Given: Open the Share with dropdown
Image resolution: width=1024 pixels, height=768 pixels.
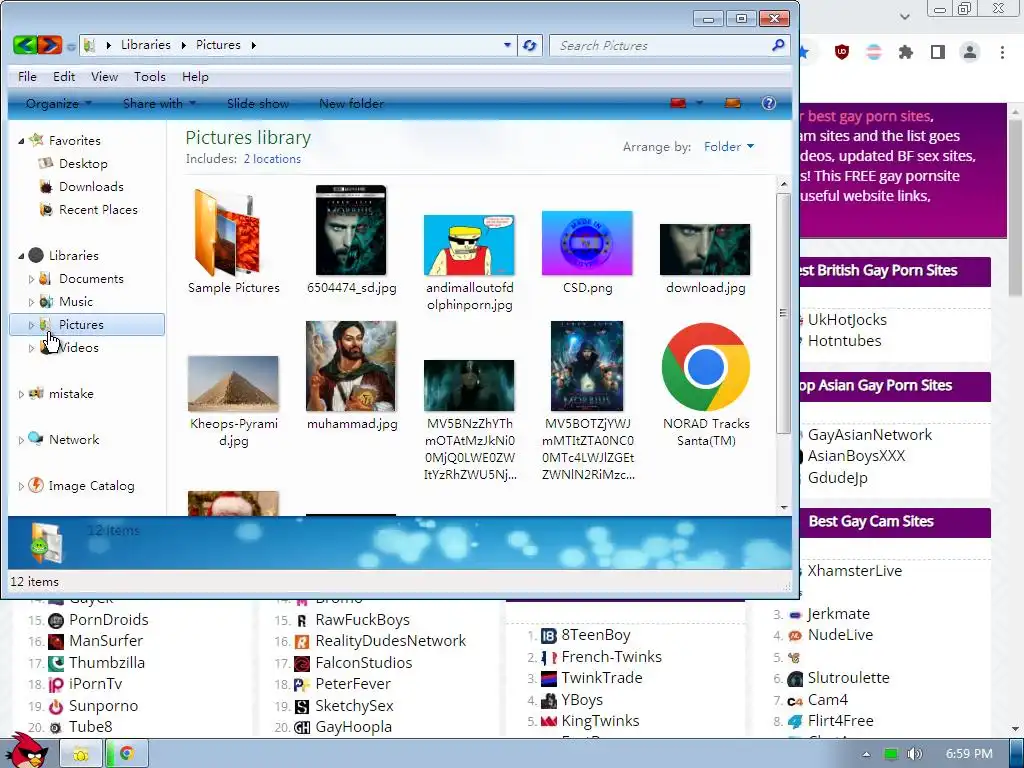Looking at the screenshot, I should (x=159, y=104).
